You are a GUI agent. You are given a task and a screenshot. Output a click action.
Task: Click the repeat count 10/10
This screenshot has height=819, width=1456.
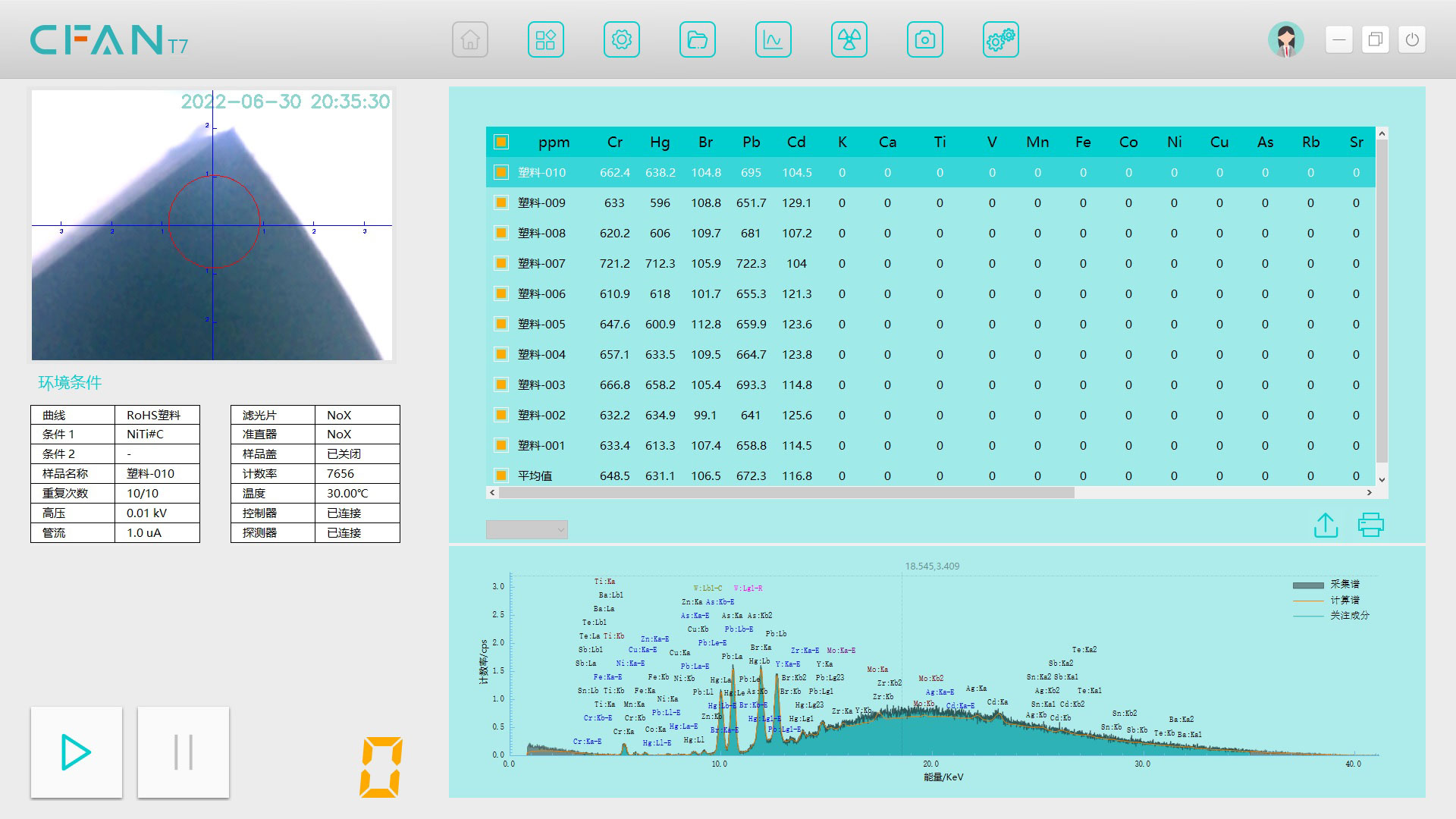[143, 493]
